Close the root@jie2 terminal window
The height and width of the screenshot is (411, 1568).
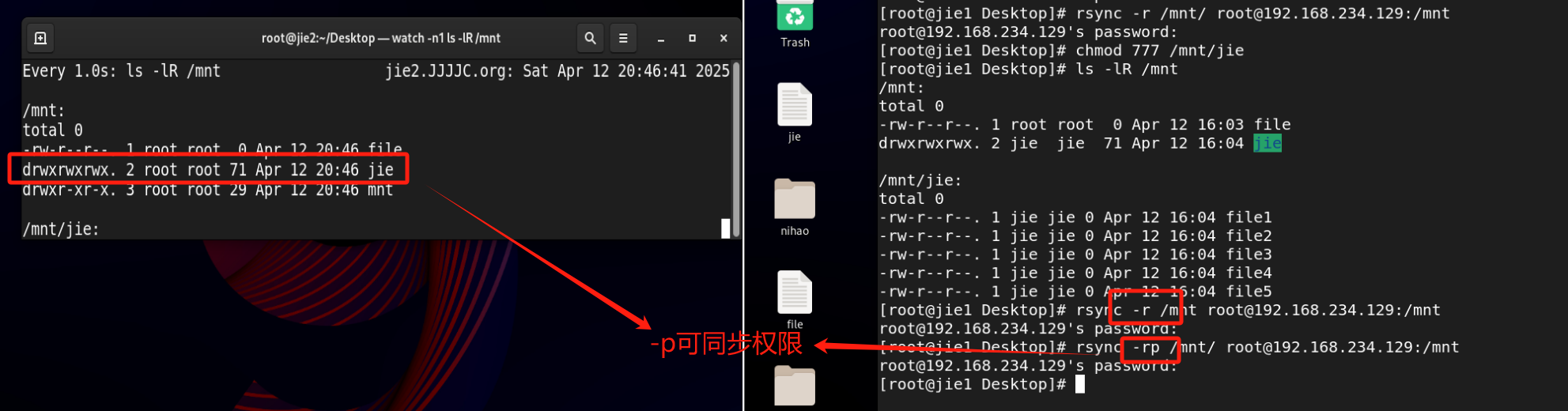[724, 38]
